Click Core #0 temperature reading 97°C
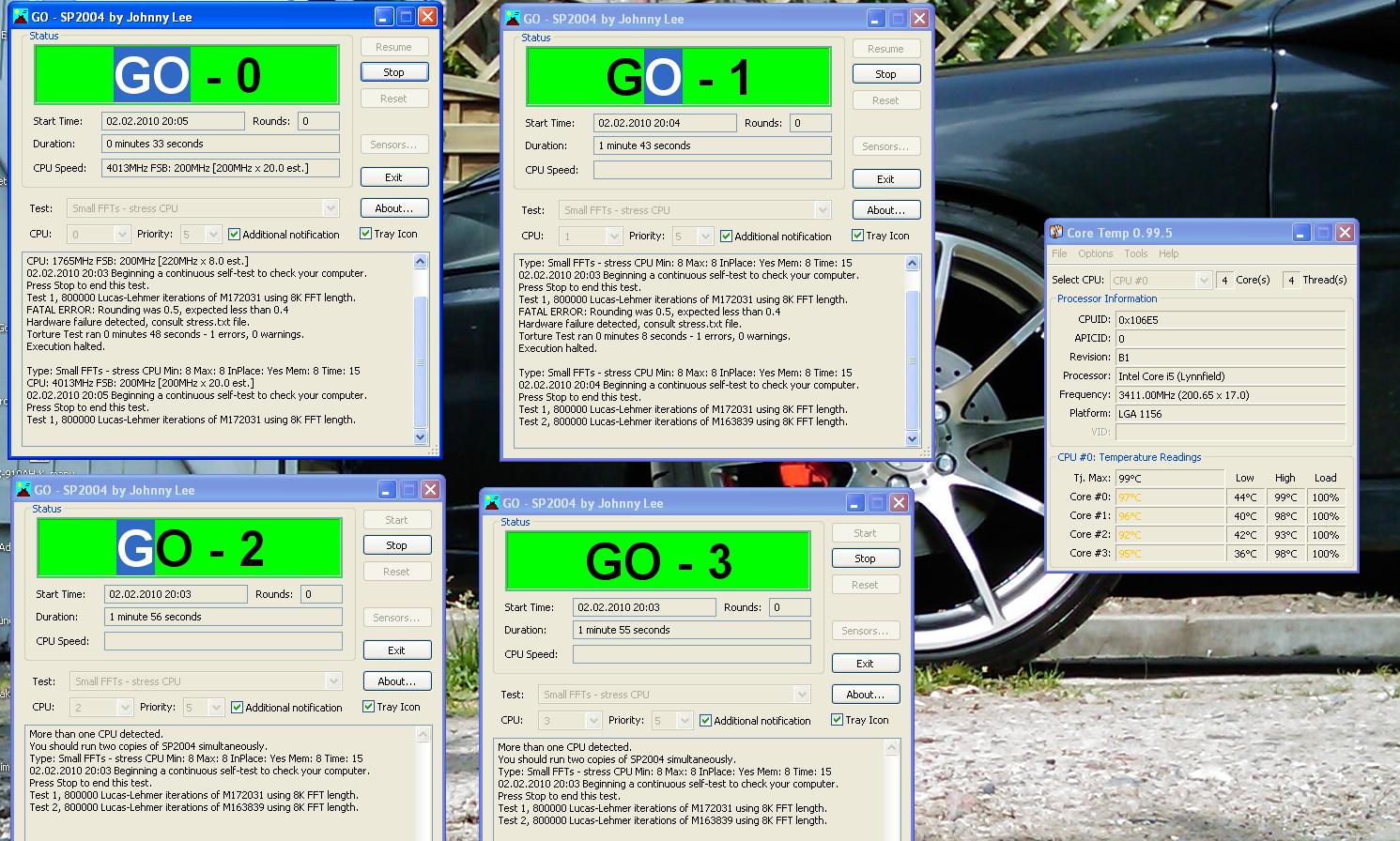 click(x=1170, y=497)
